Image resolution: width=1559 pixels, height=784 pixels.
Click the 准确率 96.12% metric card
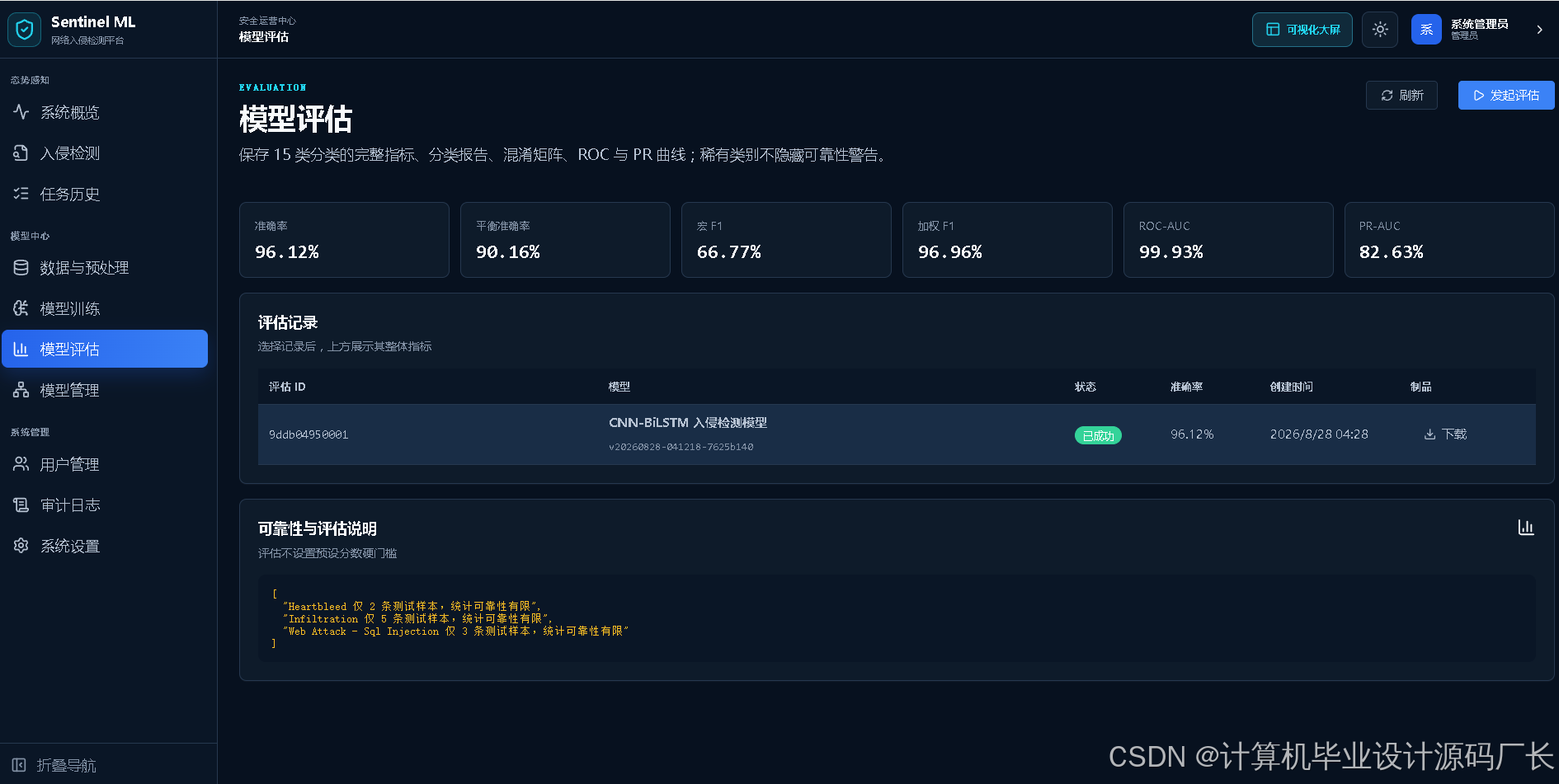tap(344, 240)
